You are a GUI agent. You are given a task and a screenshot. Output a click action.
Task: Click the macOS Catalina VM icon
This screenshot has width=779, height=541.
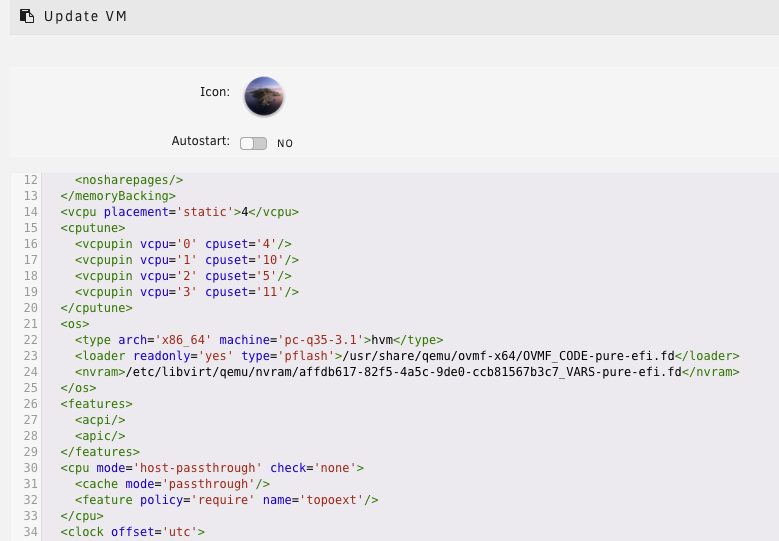264,96
